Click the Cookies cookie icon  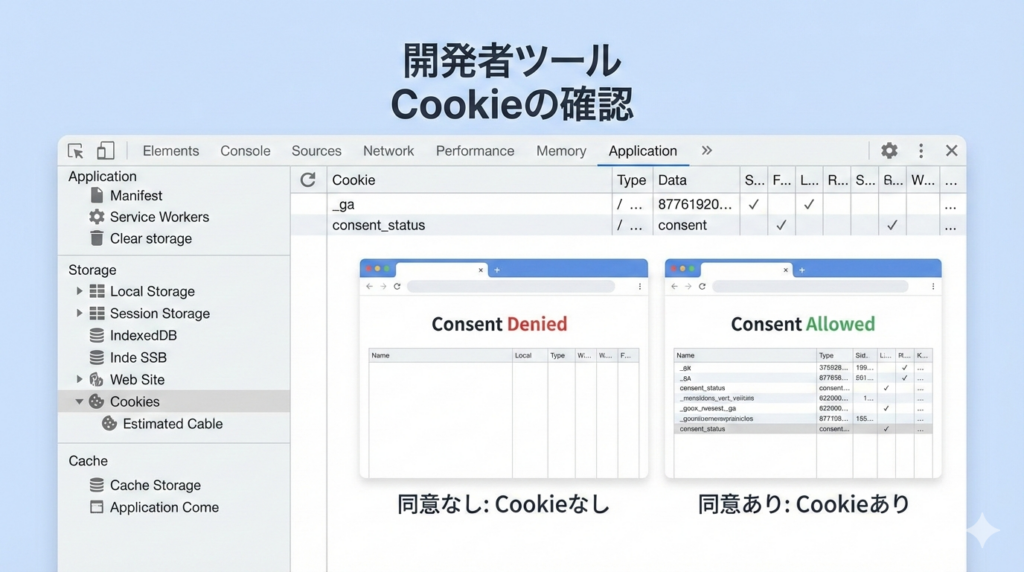(97, 402)
